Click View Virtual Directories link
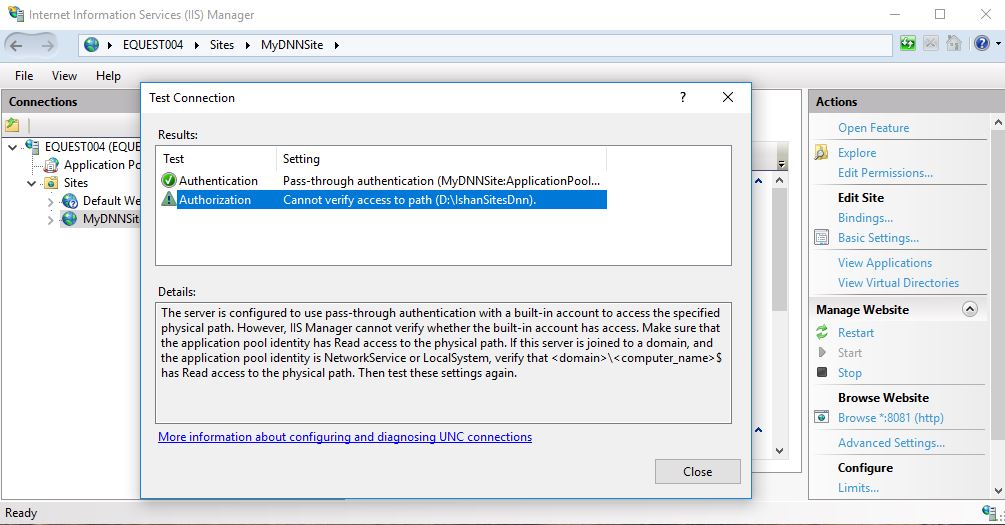 (898, 283)
